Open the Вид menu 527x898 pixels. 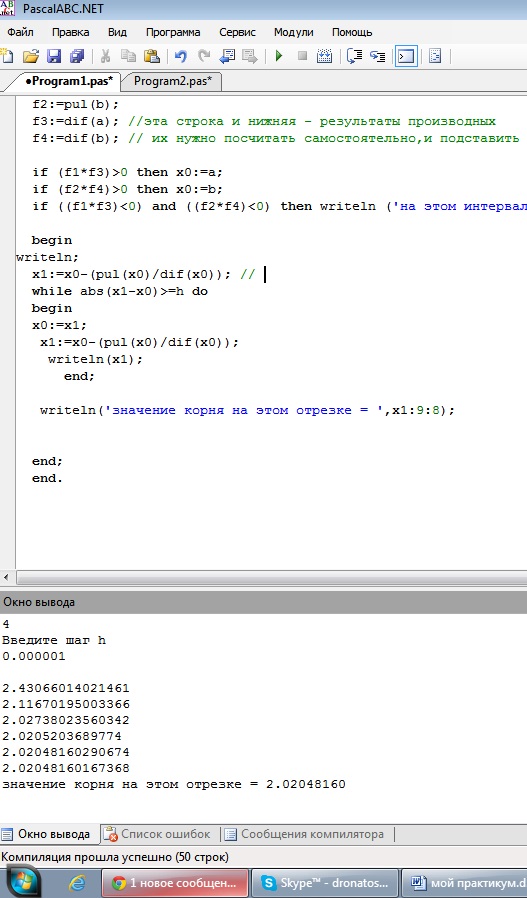point(117,32)
